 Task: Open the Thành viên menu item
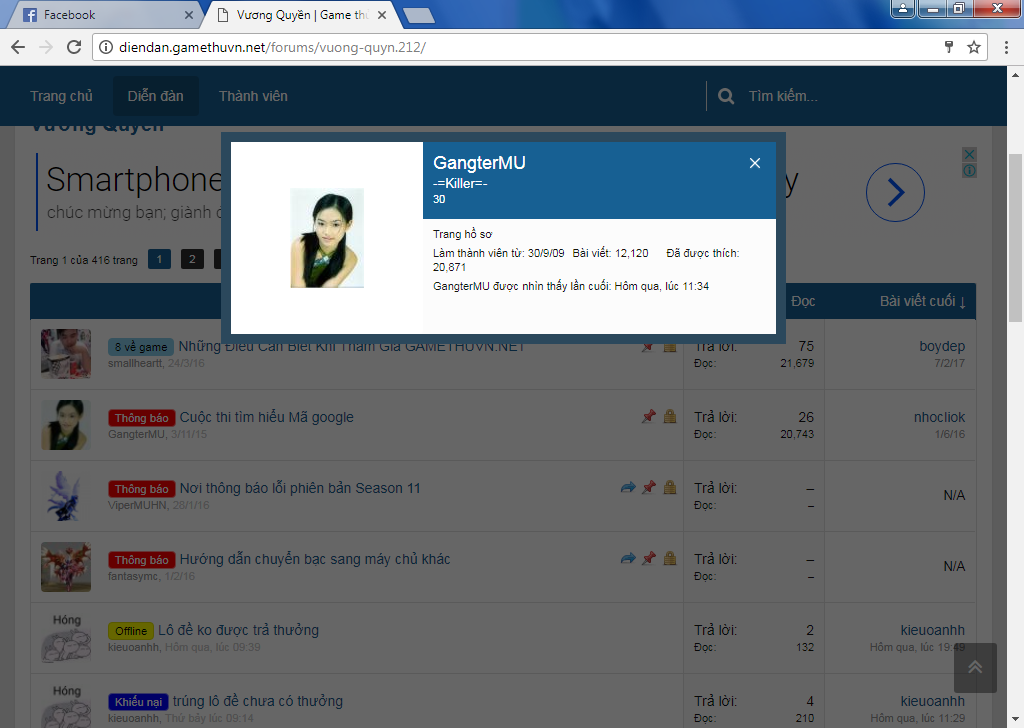(253, 96)
